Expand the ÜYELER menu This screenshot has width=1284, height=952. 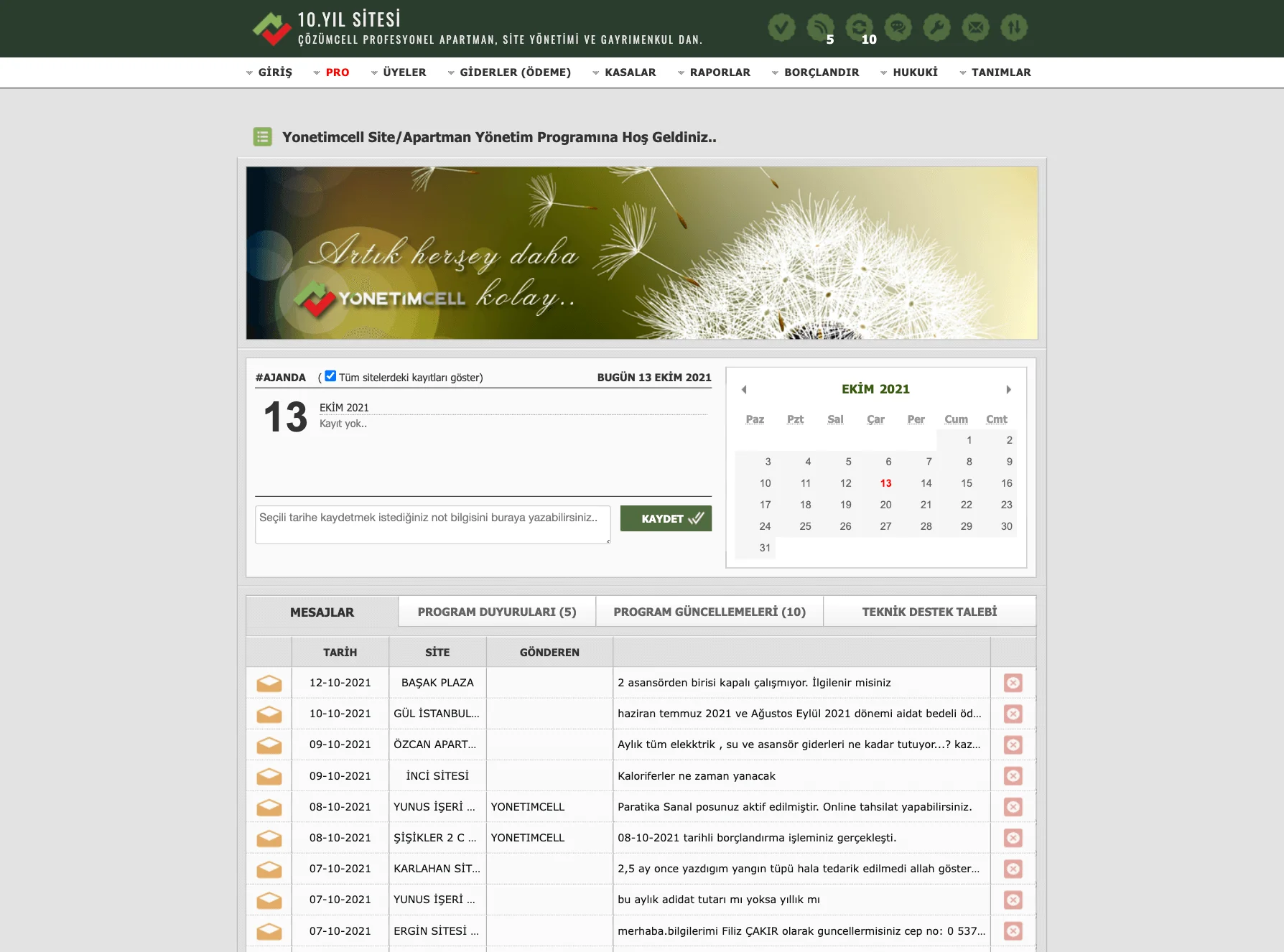coord(399,73)
